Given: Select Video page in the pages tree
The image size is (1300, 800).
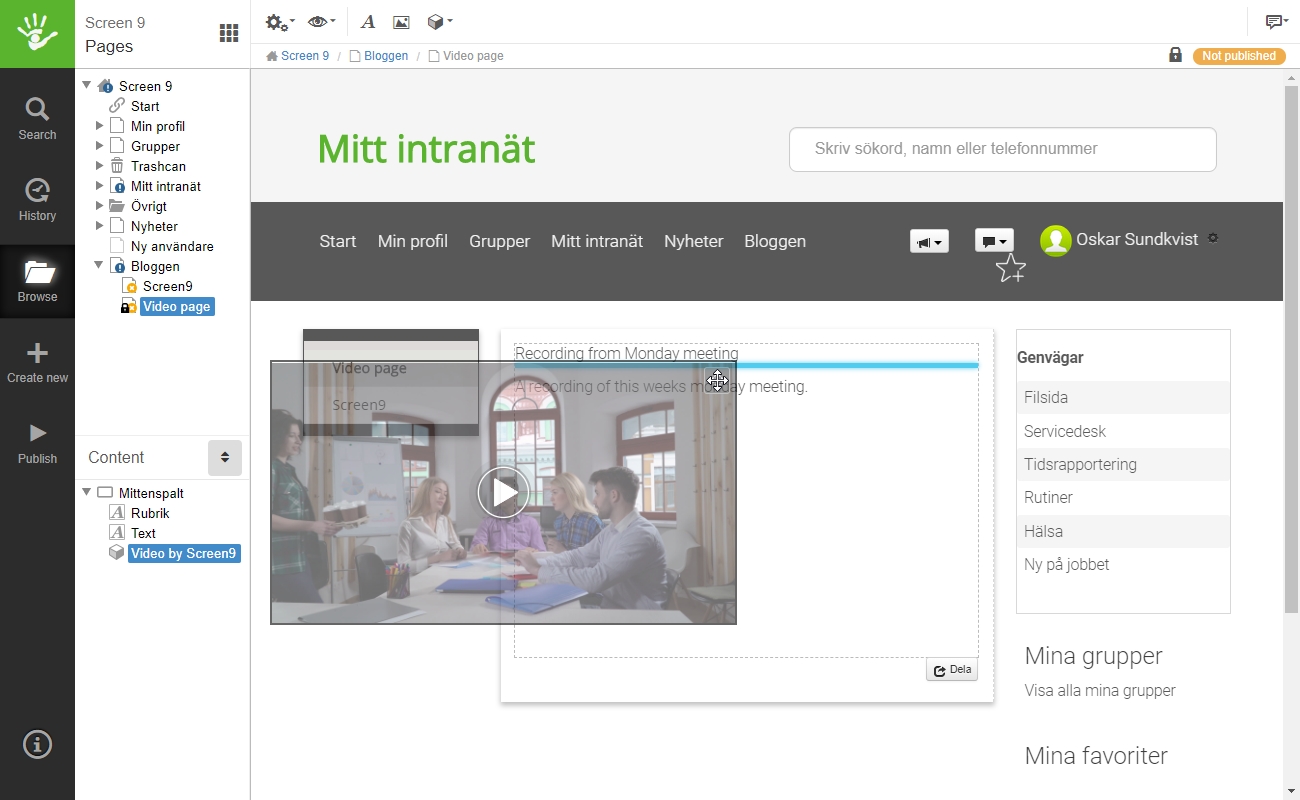Looking at the screenshot, I should [x=177, y=306].
